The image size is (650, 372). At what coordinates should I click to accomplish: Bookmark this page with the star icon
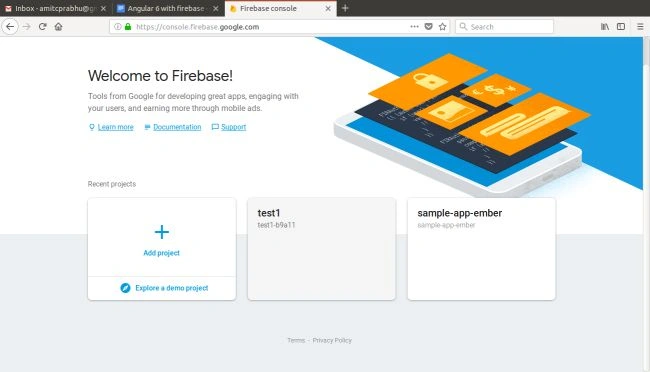[x=442, y=27]
